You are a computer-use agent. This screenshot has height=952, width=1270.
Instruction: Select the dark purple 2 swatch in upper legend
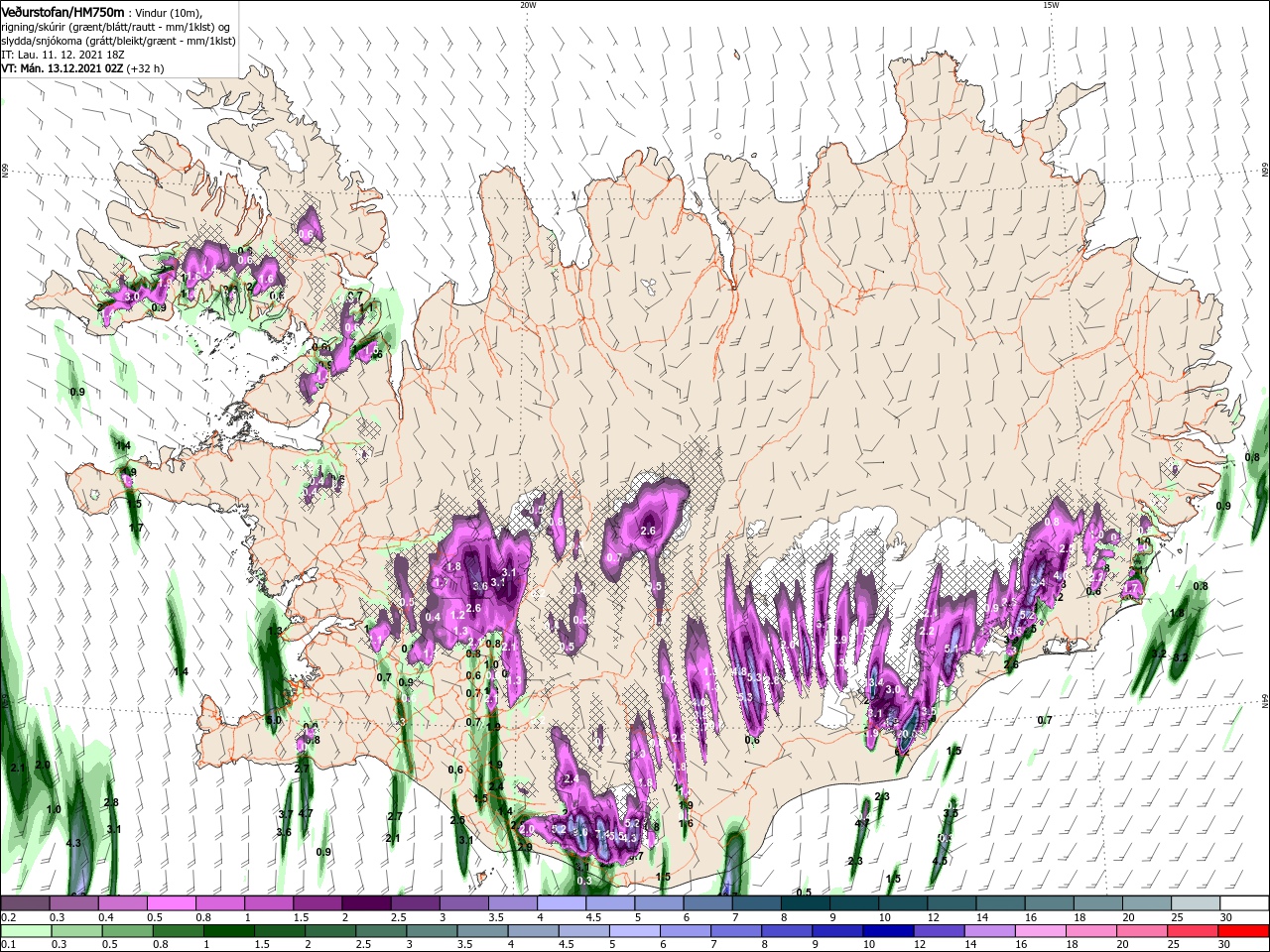point(366,903)
